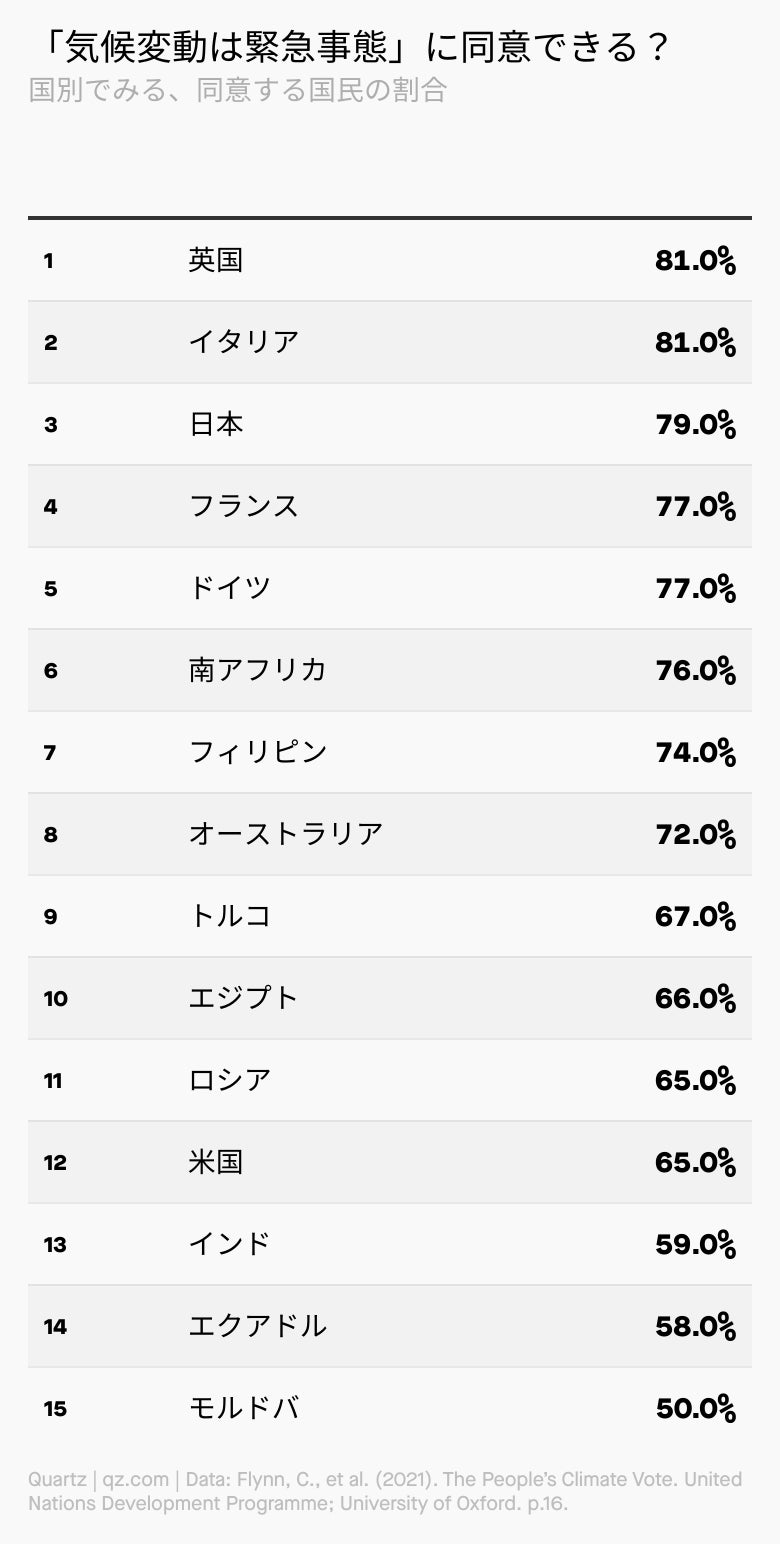Click rank number 15
Viewport: 780px width, 1544px height.
click(56, 1409)
